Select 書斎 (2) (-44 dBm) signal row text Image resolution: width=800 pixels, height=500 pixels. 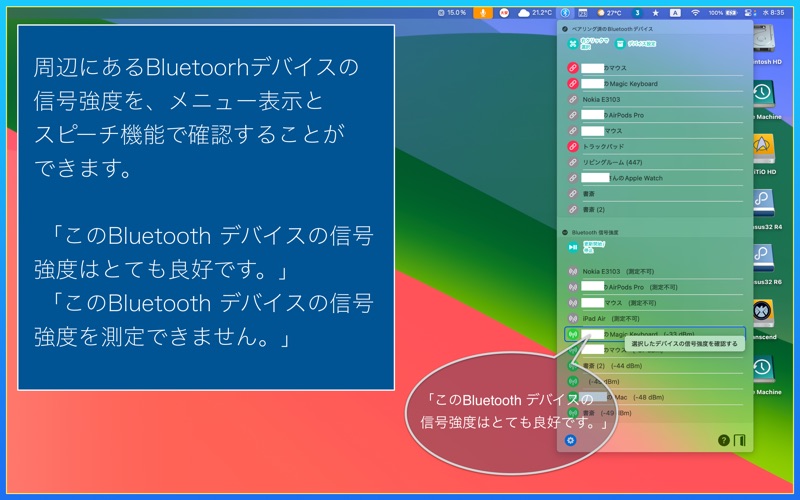(x=612, y=366)
